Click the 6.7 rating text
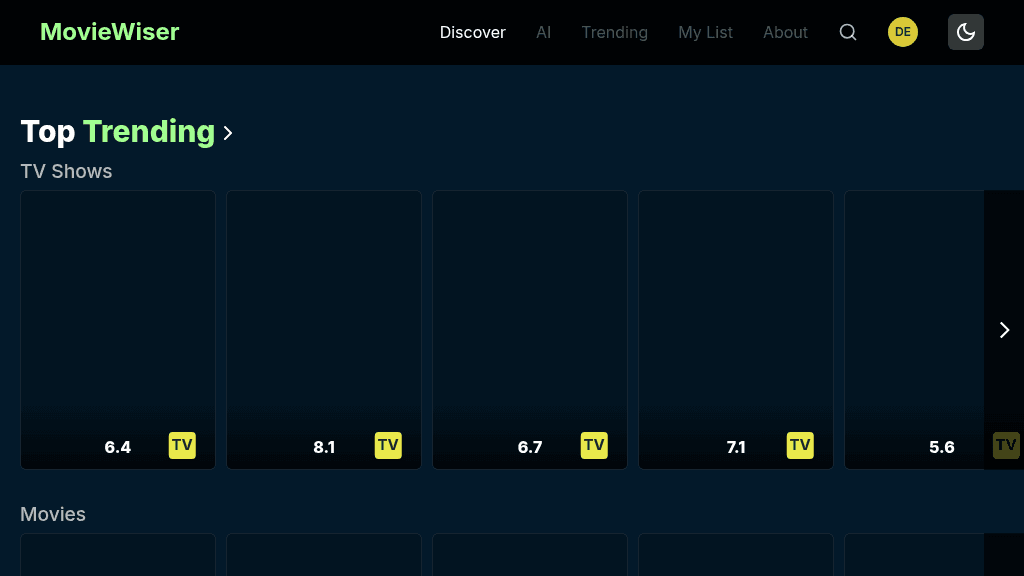The height and width of the screenshot is (576, 1024). tap(530, 447)
